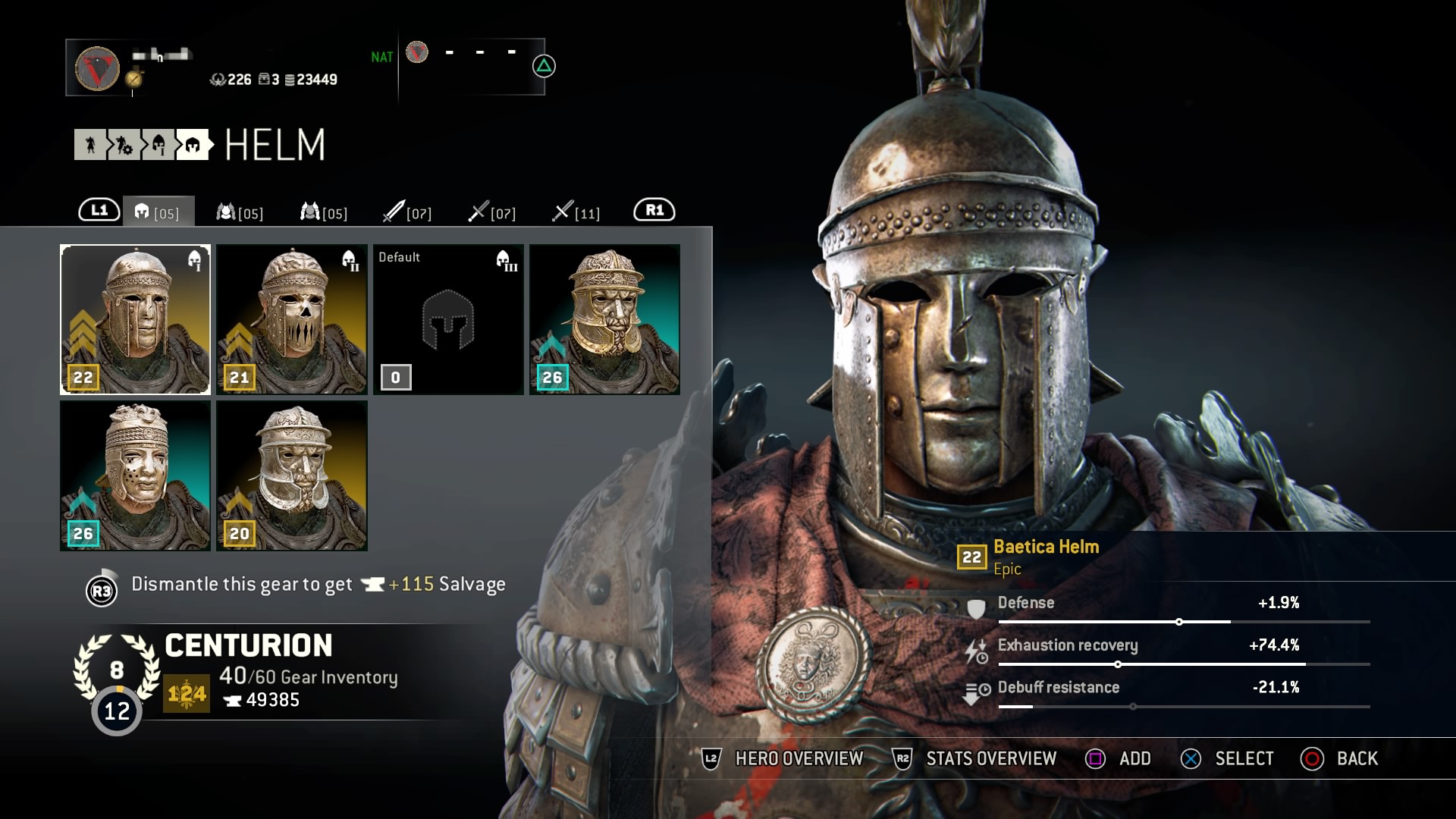Click the R1 next tab button

[654, 210]
